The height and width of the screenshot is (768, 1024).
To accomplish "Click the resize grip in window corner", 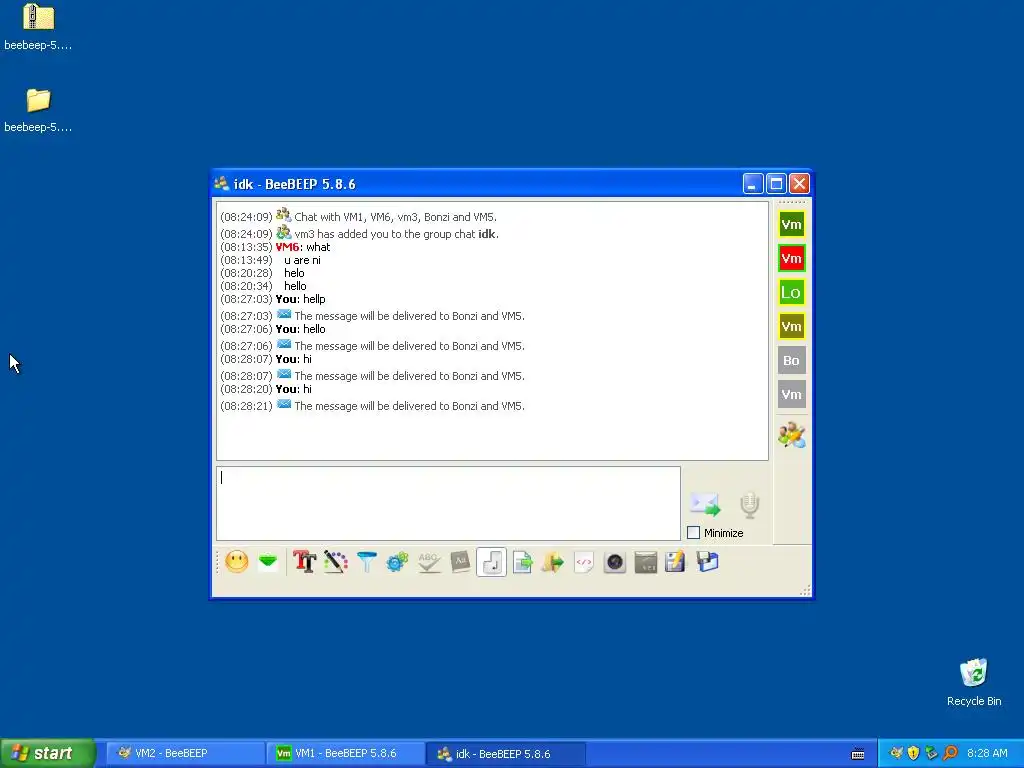I will coord(805,590).
